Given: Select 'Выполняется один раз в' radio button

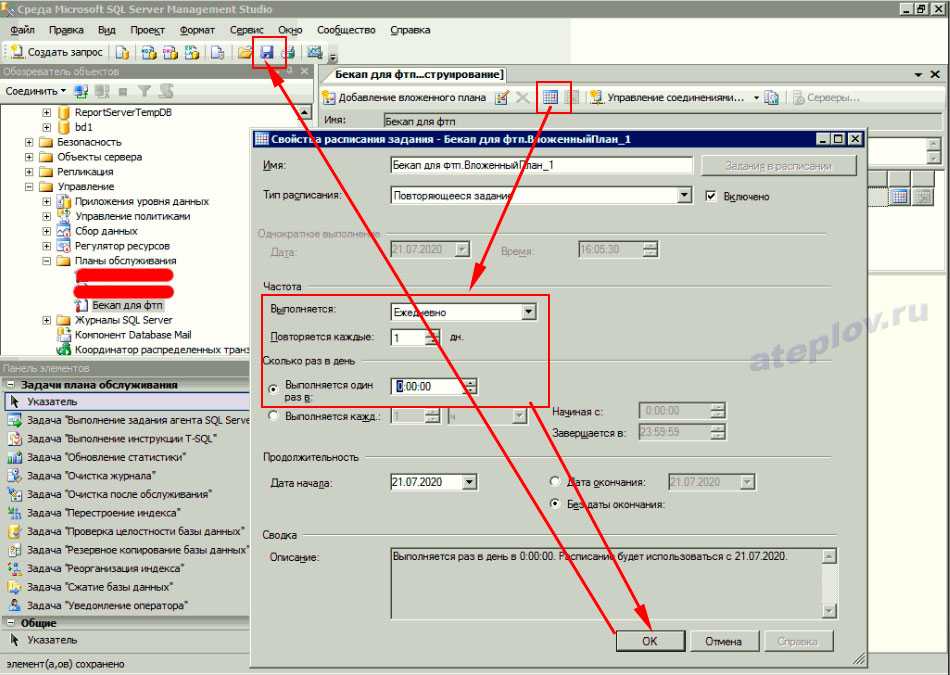Looking at the screenshot, I should click(274, 387).
